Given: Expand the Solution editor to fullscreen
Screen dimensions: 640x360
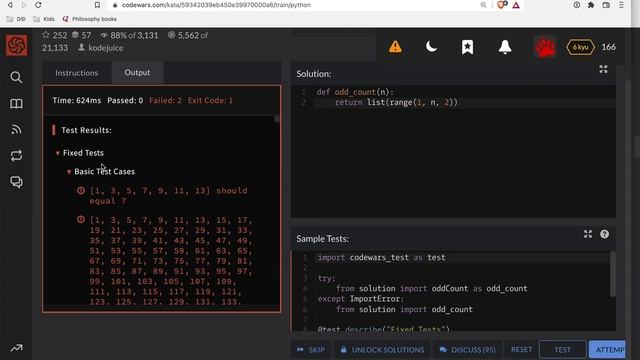Looking at the screenshot, I should pyautogui.click(x=603, y=69).
